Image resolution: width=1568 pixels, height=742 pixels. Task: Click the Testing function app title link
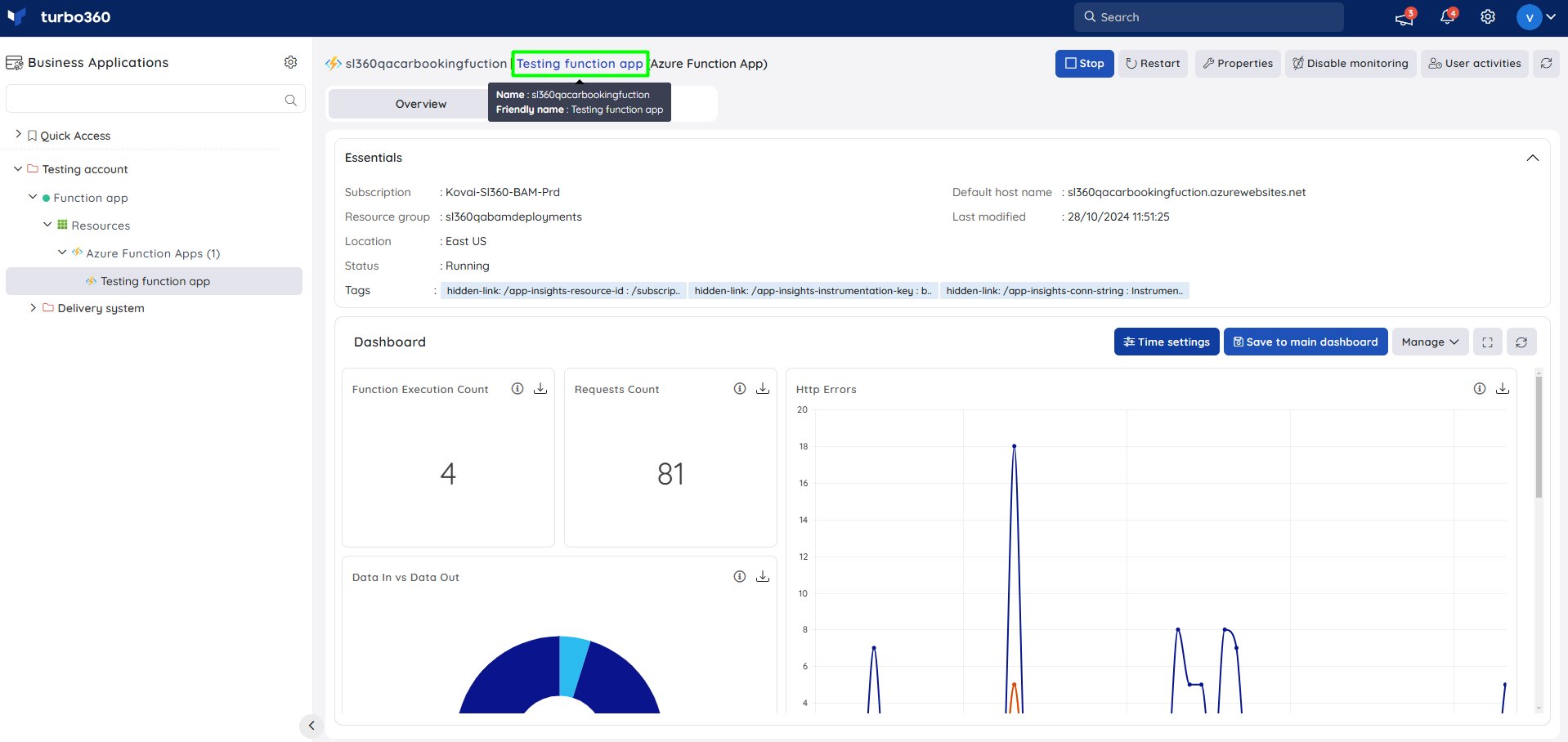[x=580, y=64]
